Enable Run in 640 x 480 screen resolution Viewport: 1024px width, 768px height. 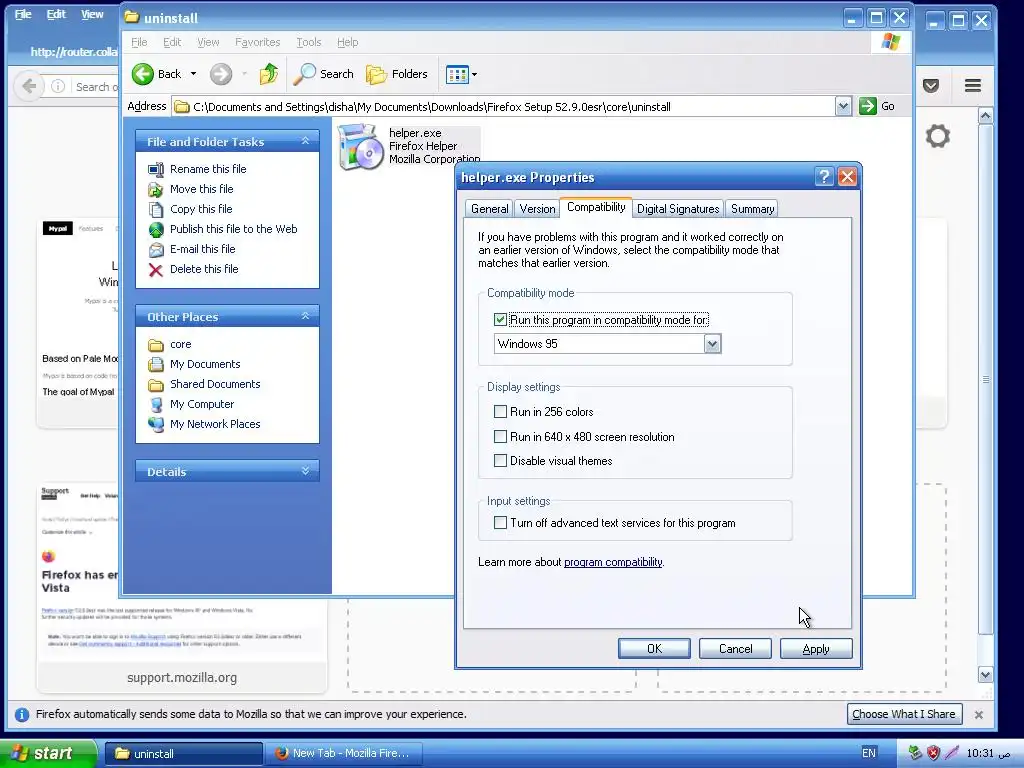[500, 436]
